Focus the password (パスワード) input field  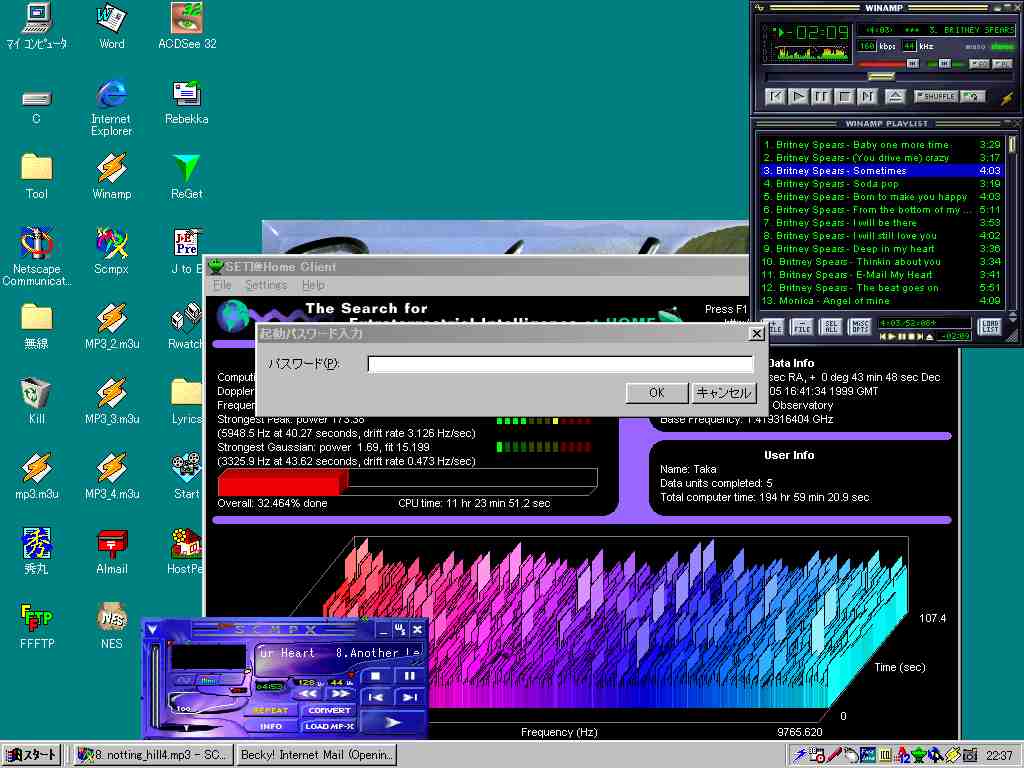(560, 364)
